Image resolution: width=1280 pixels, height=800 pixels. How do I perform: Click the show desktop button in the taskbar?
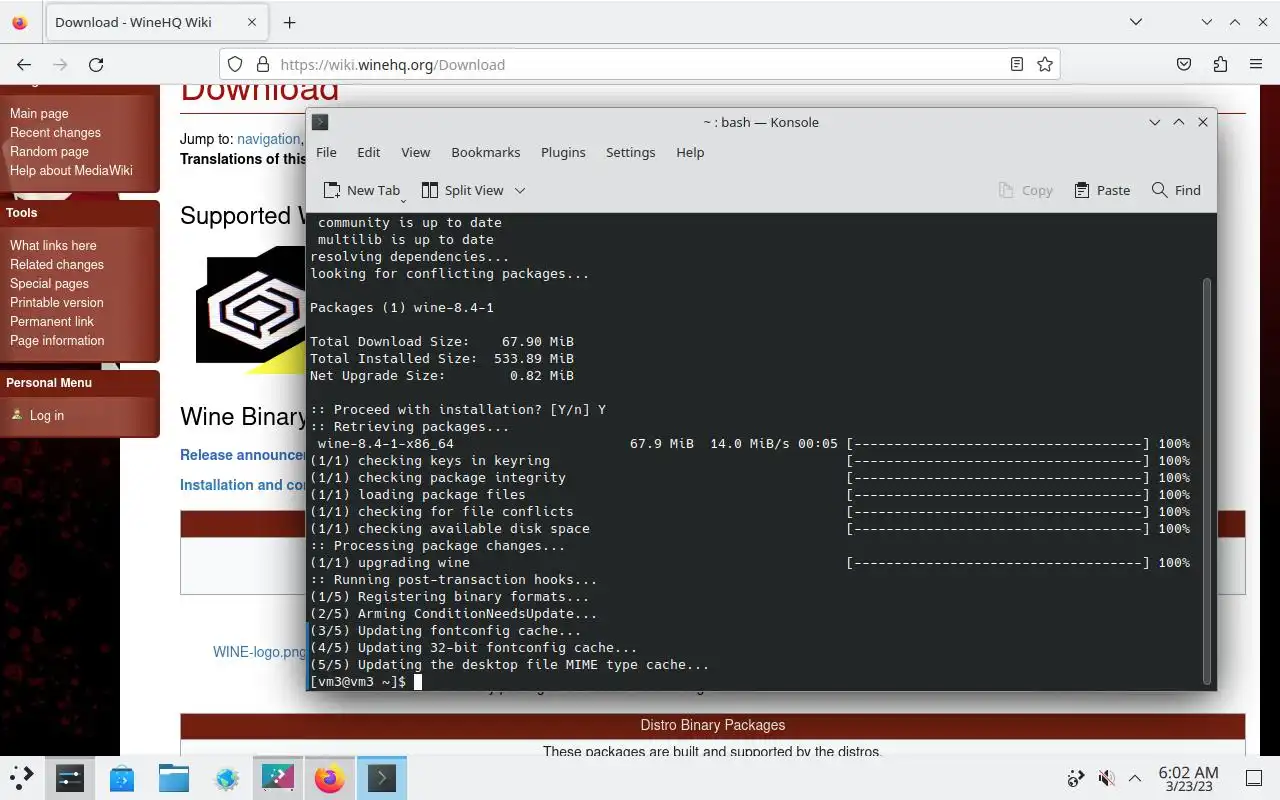[x=1254, y=778]
